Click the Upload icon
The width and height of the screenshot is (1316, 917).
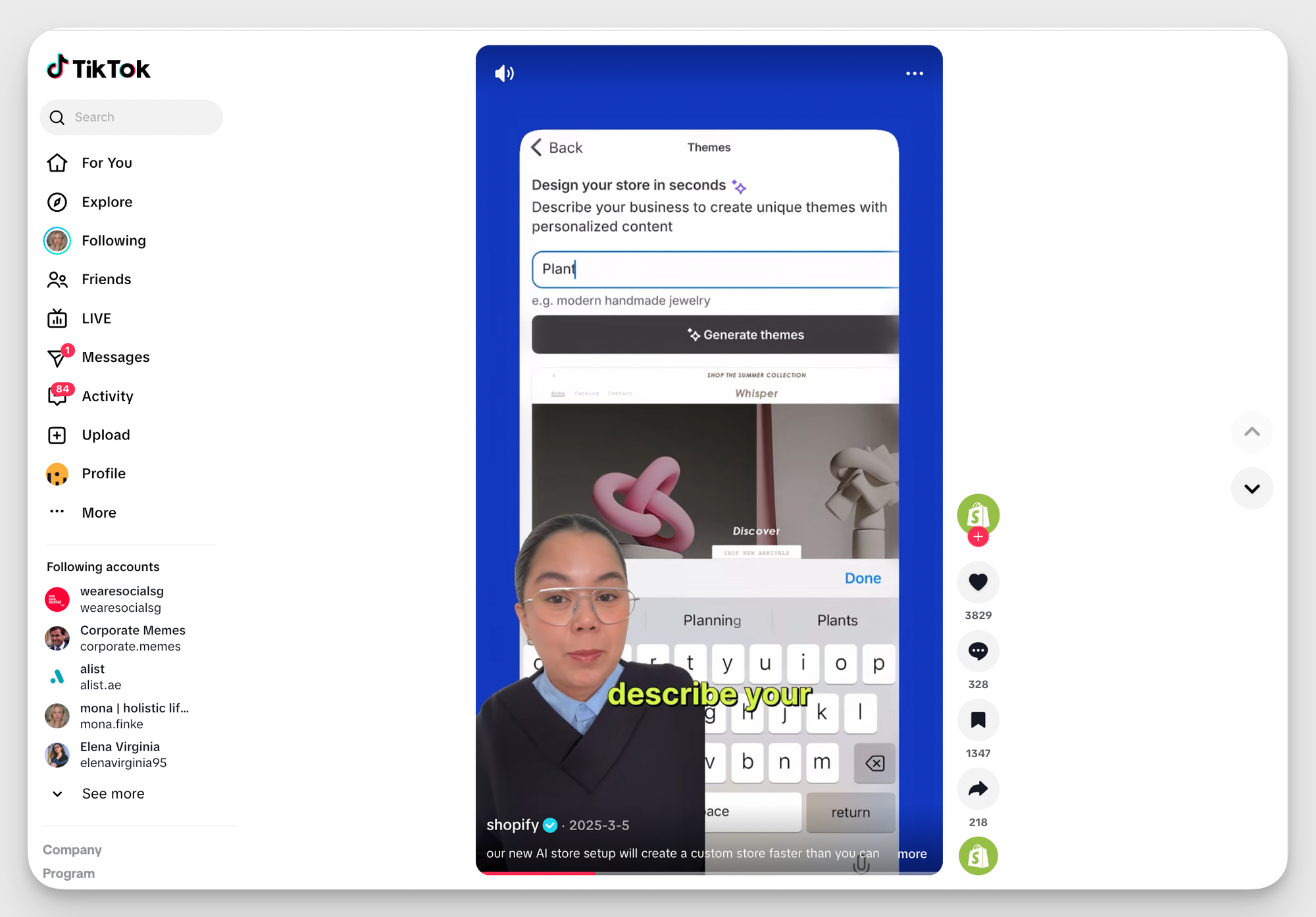[57, 435]
